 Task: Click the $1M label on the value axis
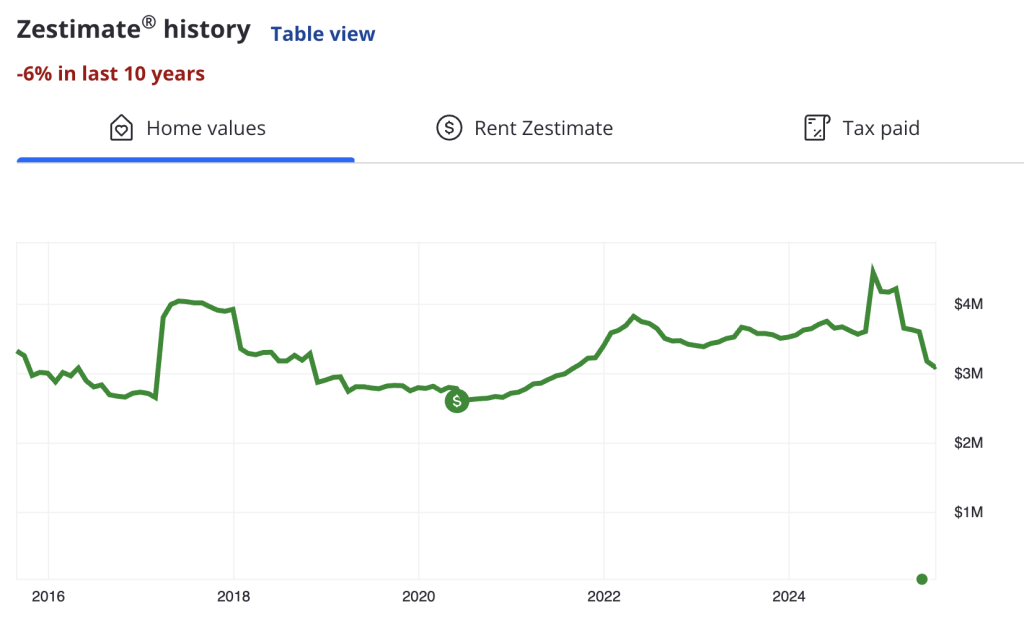coord(970,512)
